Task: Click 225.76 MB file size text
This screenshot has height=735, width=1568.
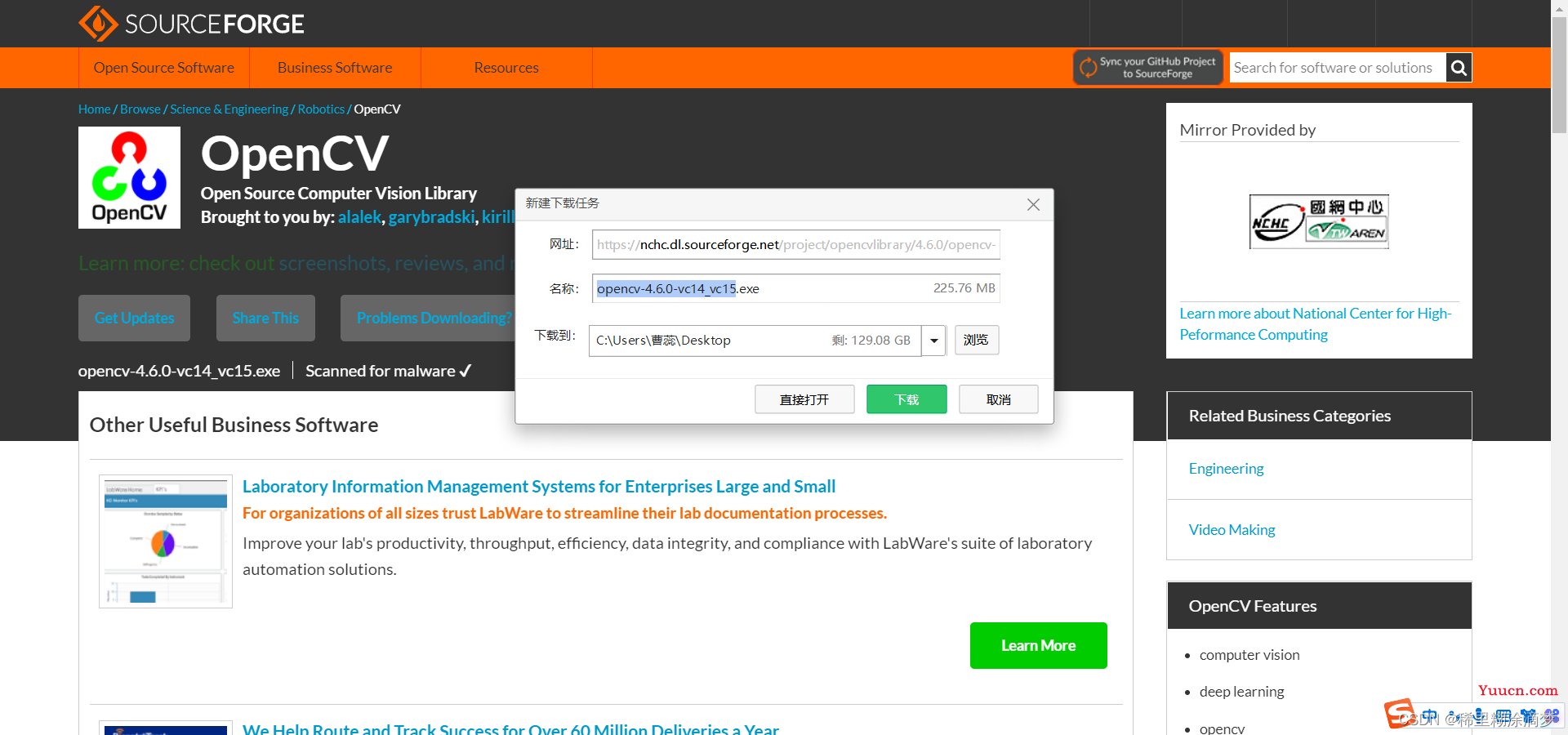Action: pyautogui.click(x=964, y=288)
